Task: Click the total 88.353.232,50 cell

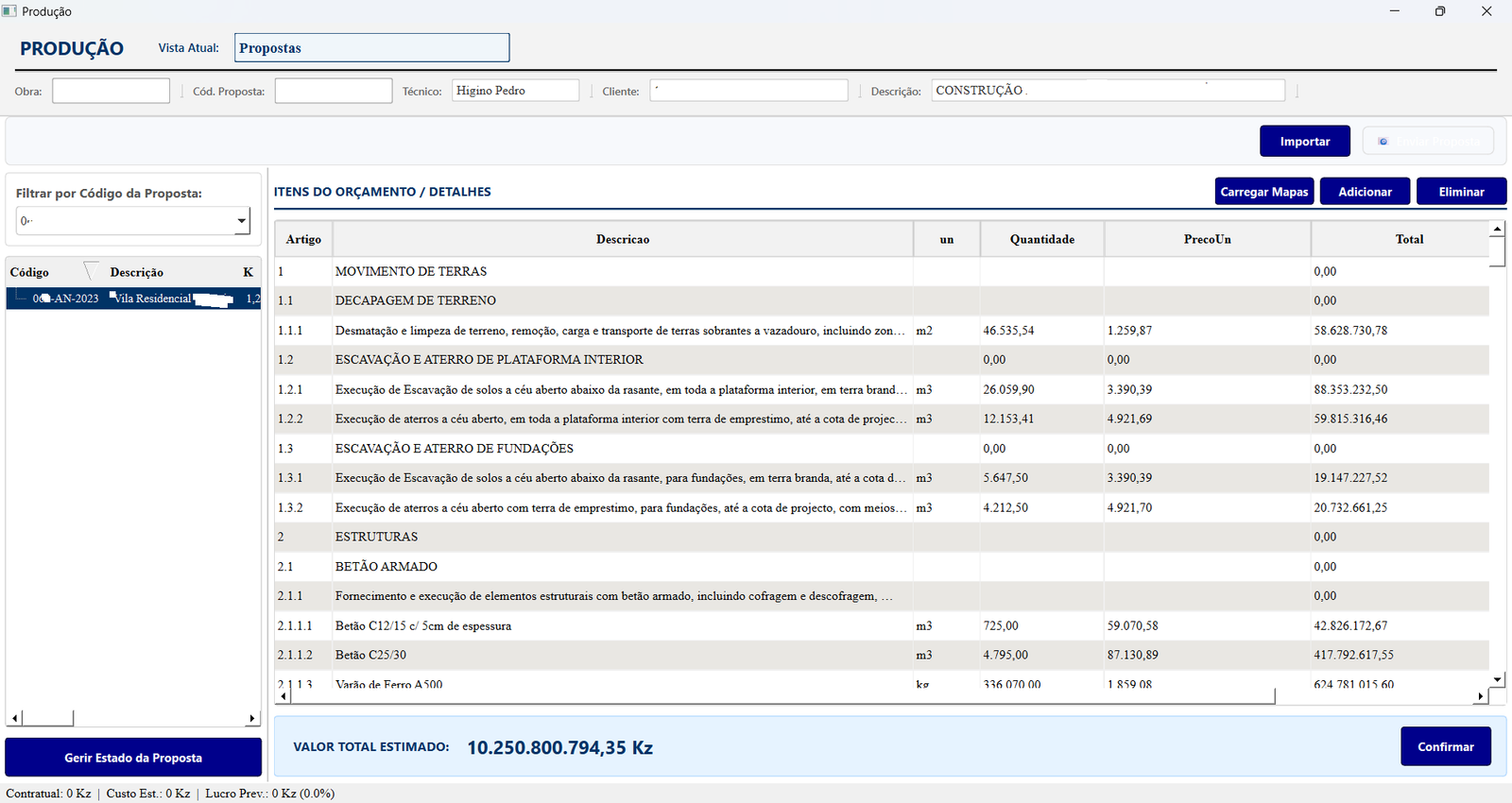Action: click(x=1400, y=389)
